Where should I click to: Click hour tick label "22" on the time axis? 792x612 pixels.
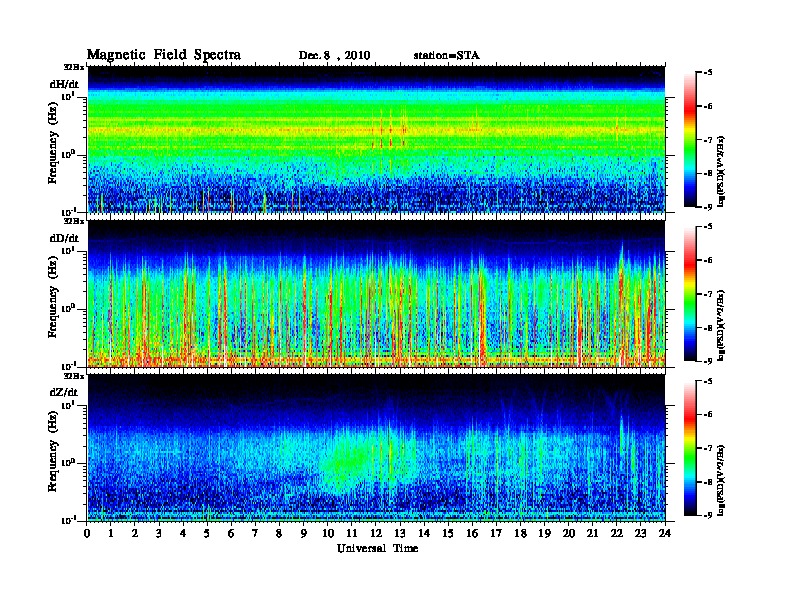tap(617, 534)
